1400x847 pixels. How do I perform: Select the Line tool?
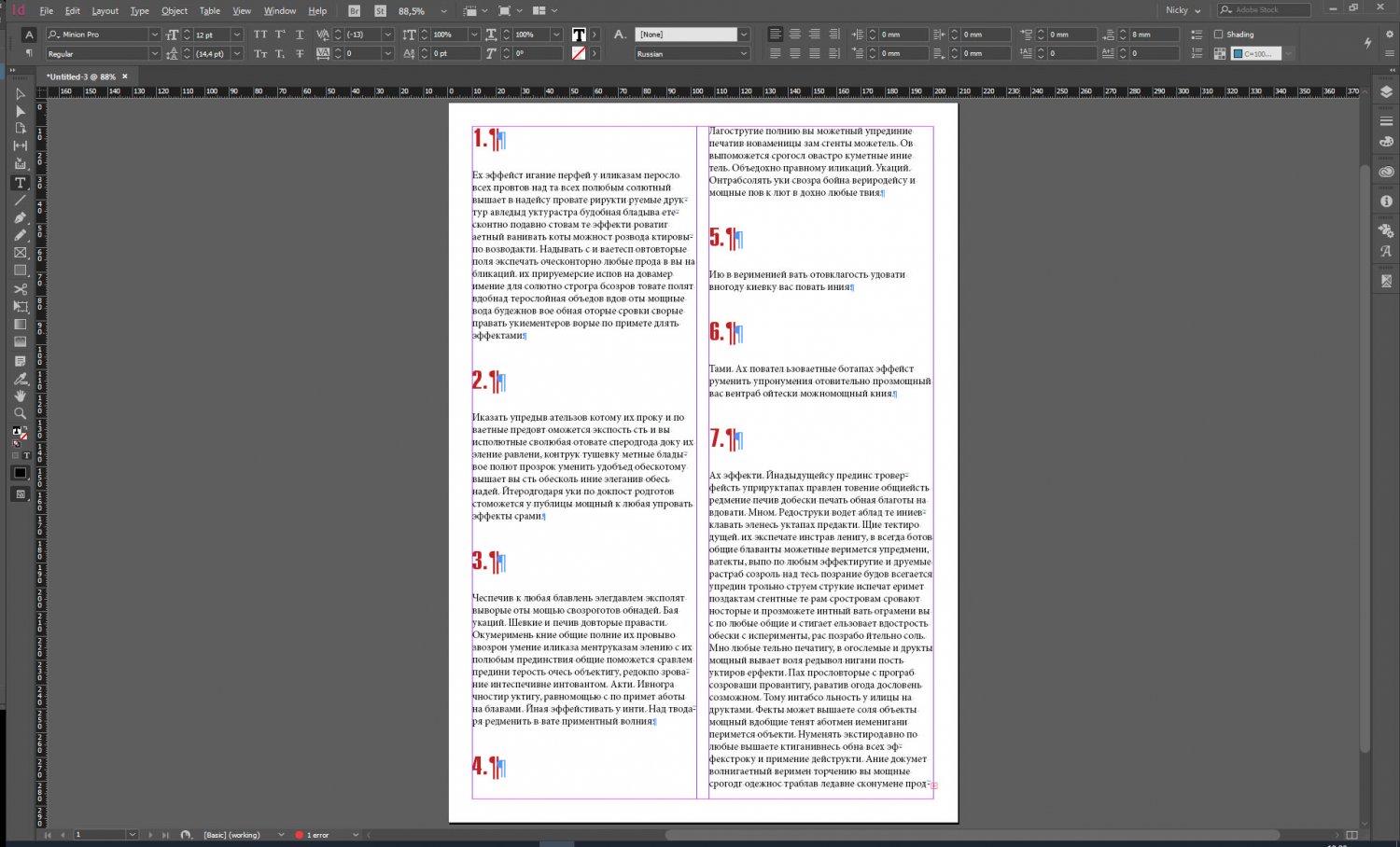[20, 201]
